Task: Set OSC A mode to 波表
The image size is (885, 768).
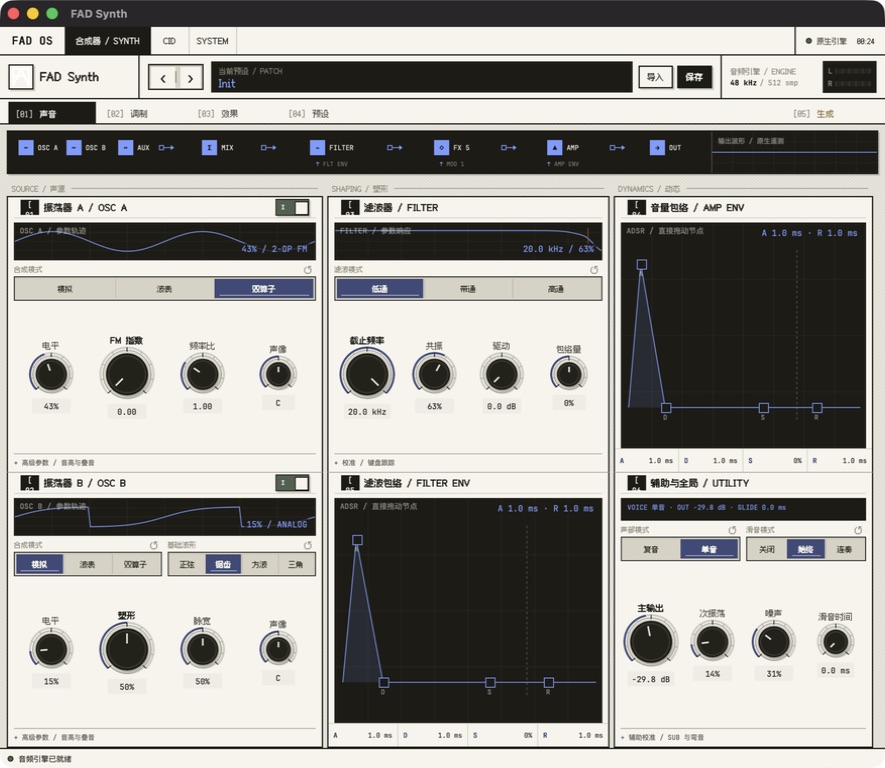Action: point(164,289)
